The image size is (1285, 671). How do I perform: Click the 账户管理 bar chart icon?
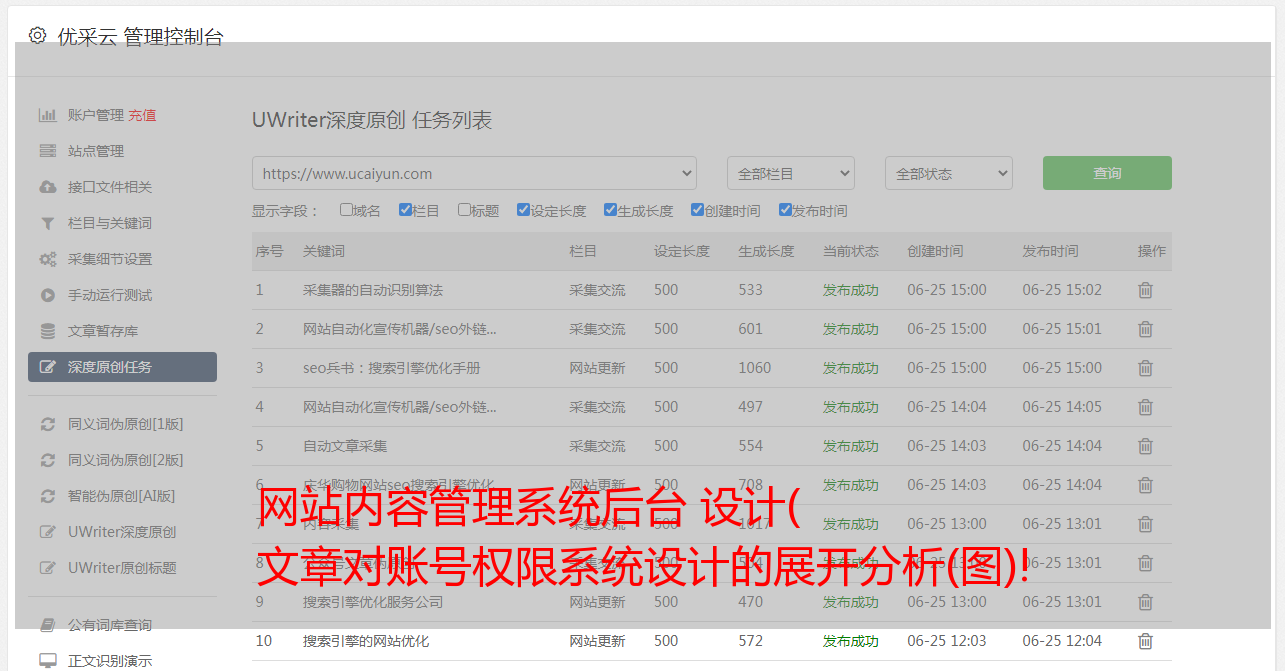point(47,115)
